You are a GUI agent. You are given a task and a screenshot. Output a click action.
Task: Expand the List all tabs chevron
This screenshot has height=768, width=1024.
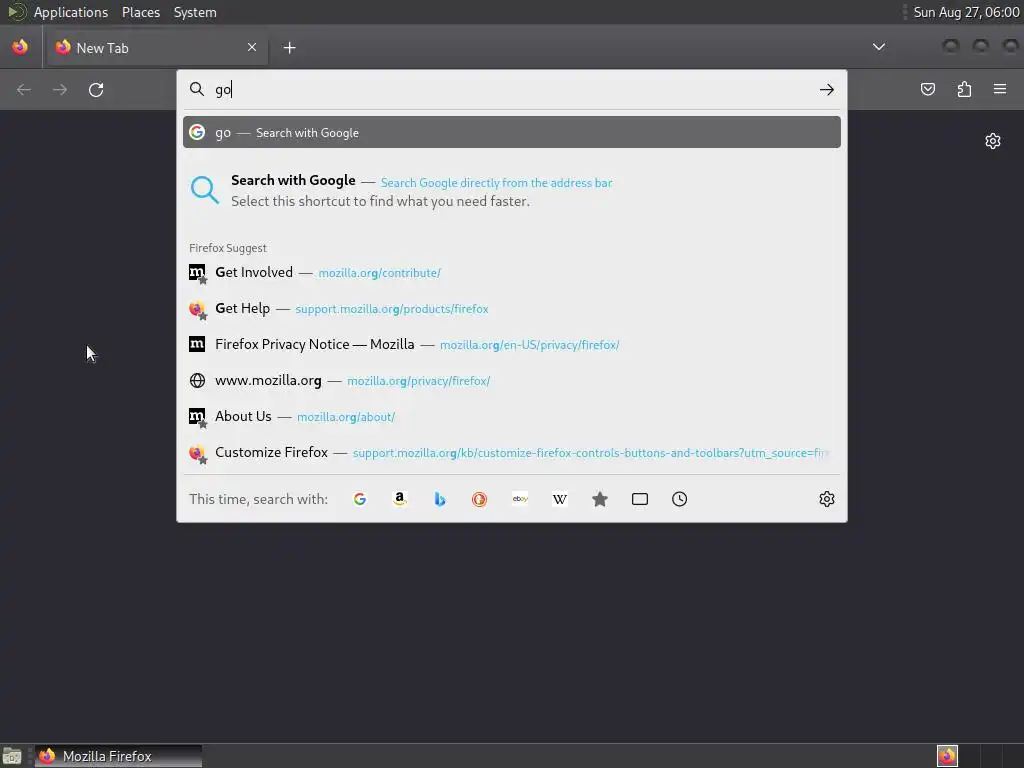pos(879,47)
